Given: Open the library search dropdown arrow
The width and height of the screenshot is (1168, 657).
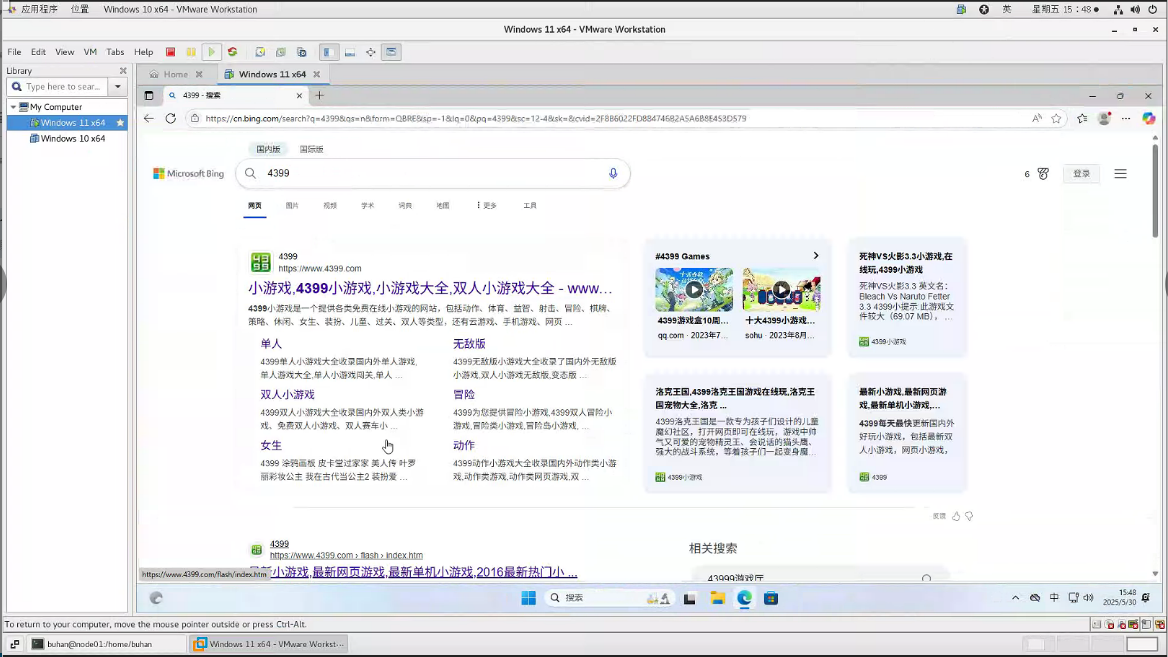Looking at the screenshot, I should click(118, 87).
